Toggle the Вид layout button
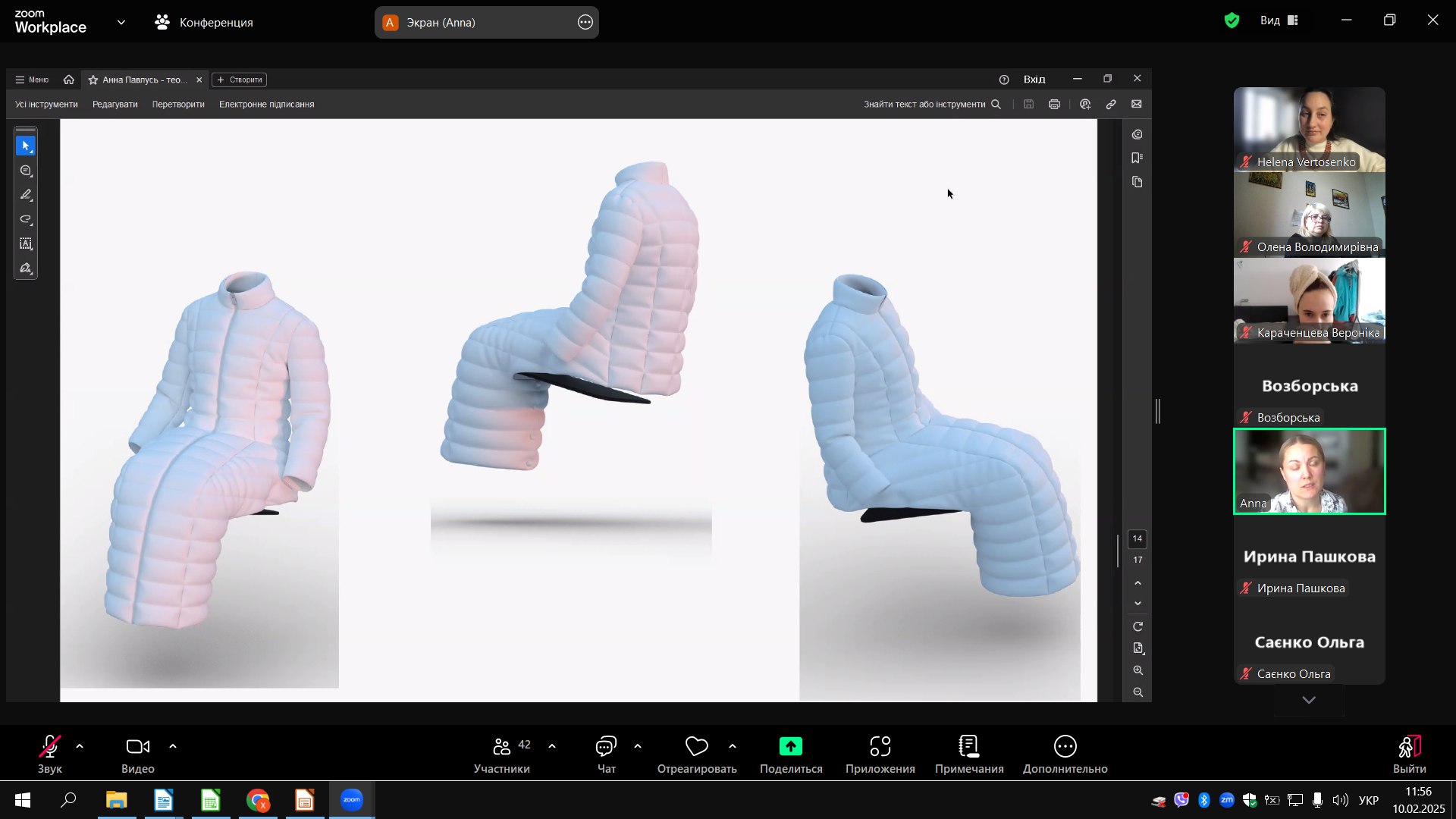Viewport: 1456px width, 819px height. [x=1279, y=20]
